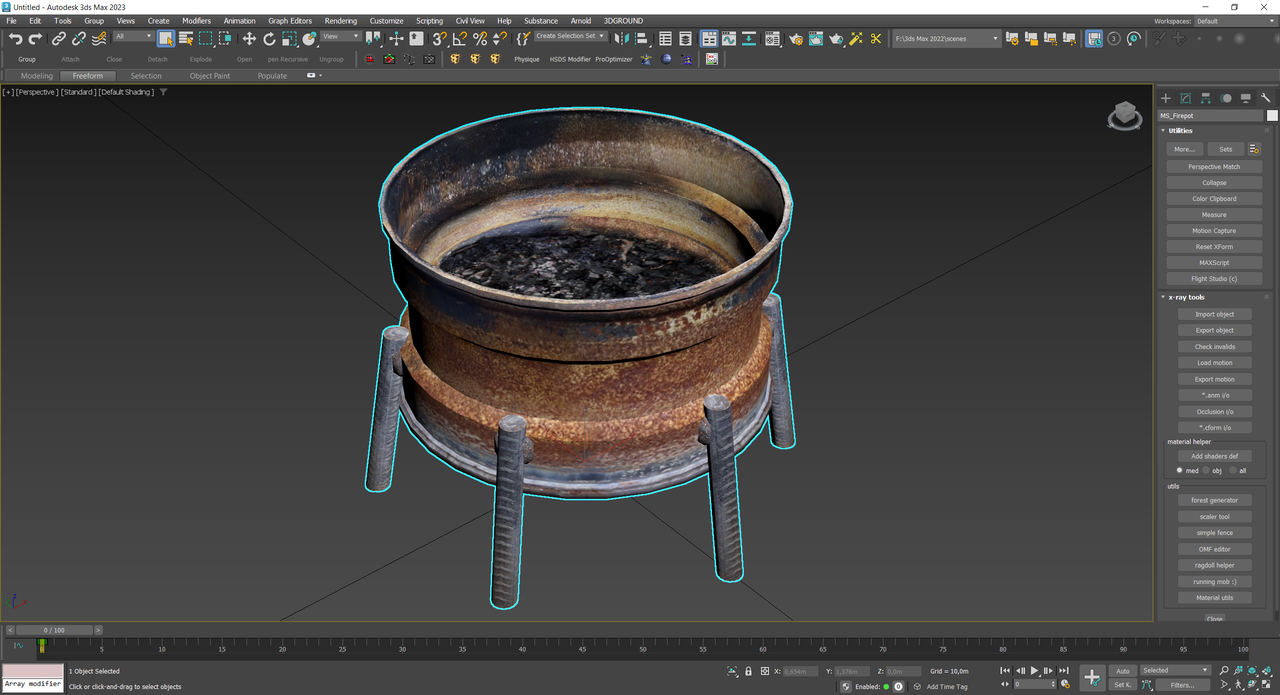The image size is (1280, 695).
Task: Click the Rotate tool icon
Action: coord(269,39)
